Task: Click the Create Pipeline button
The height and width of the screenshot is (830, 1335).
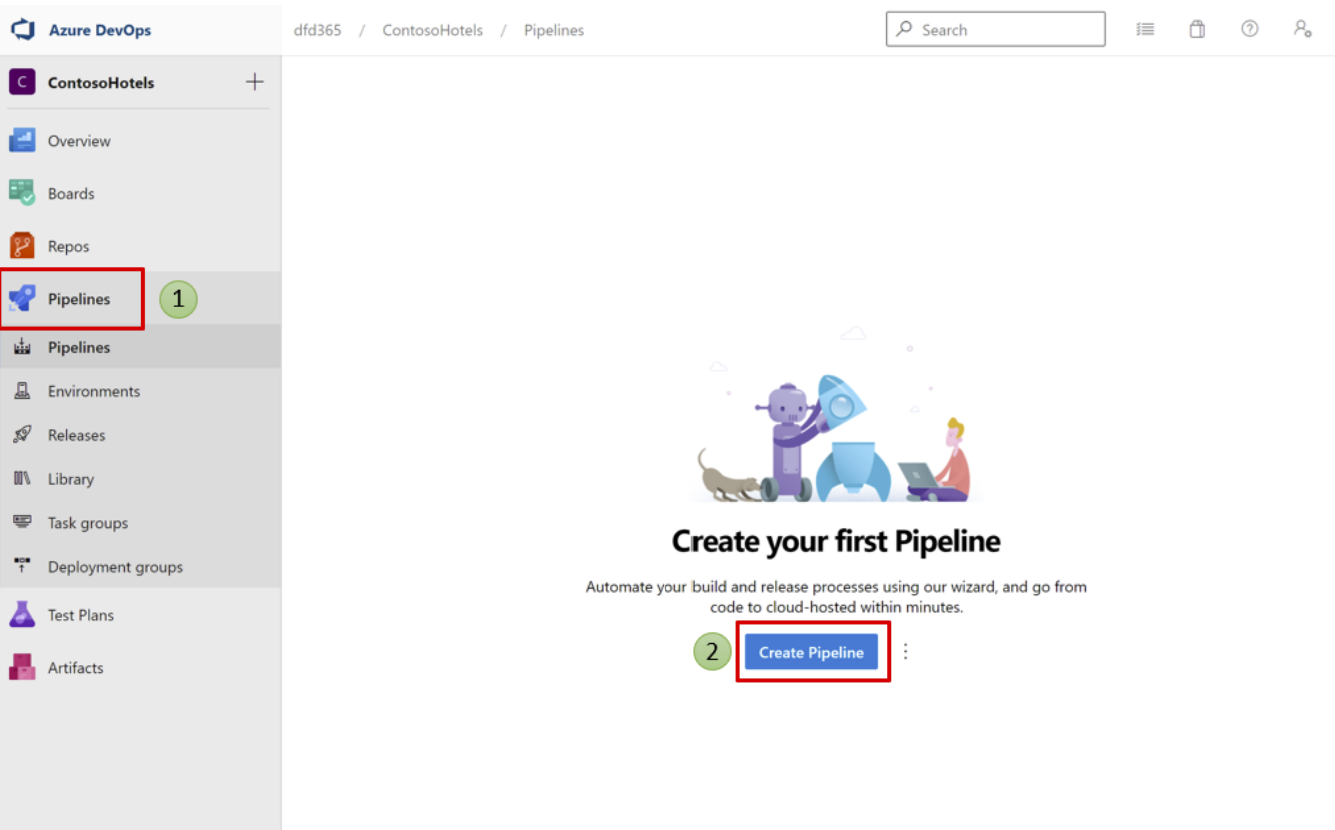Action: [811, 652]
